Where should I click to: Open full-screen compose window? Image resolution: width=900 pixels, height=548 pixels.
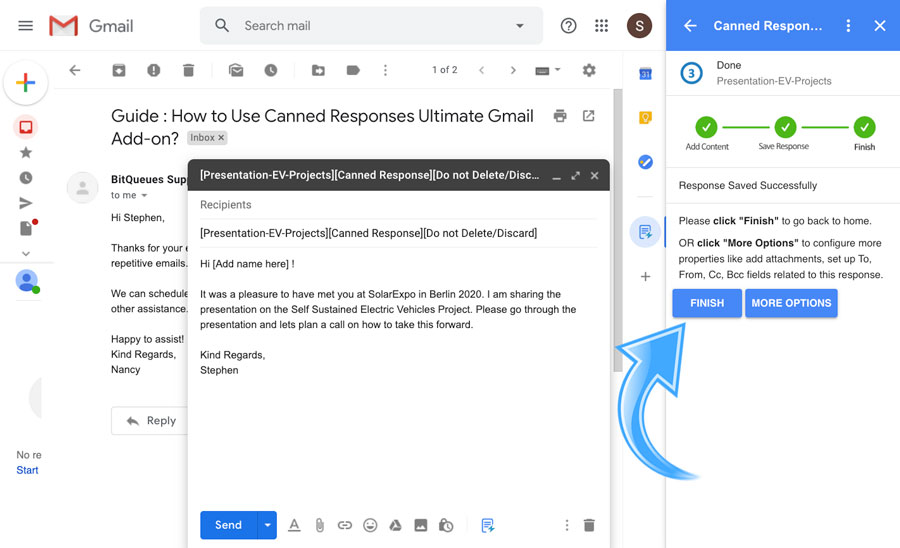575,176
